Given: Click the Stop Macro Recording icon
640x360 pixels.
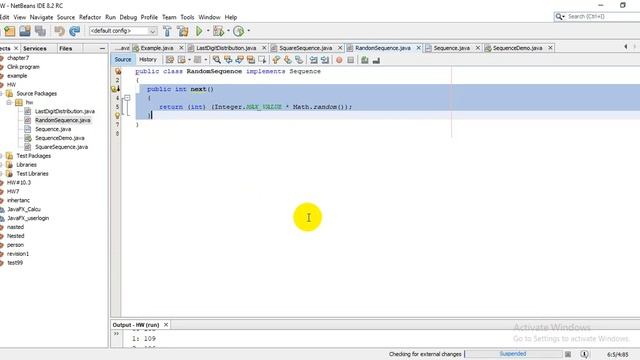Looking at the screenshot, I should (x=351, y=60).
